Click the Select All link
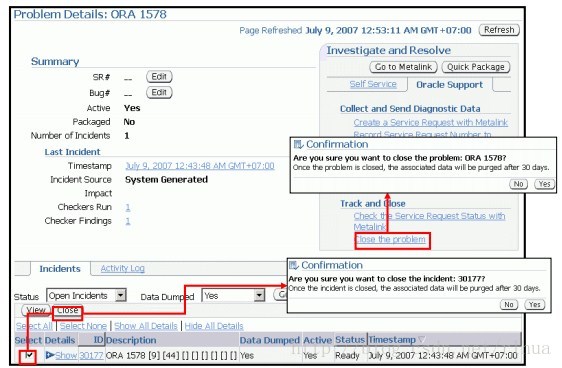 click(x=34, y=326)
